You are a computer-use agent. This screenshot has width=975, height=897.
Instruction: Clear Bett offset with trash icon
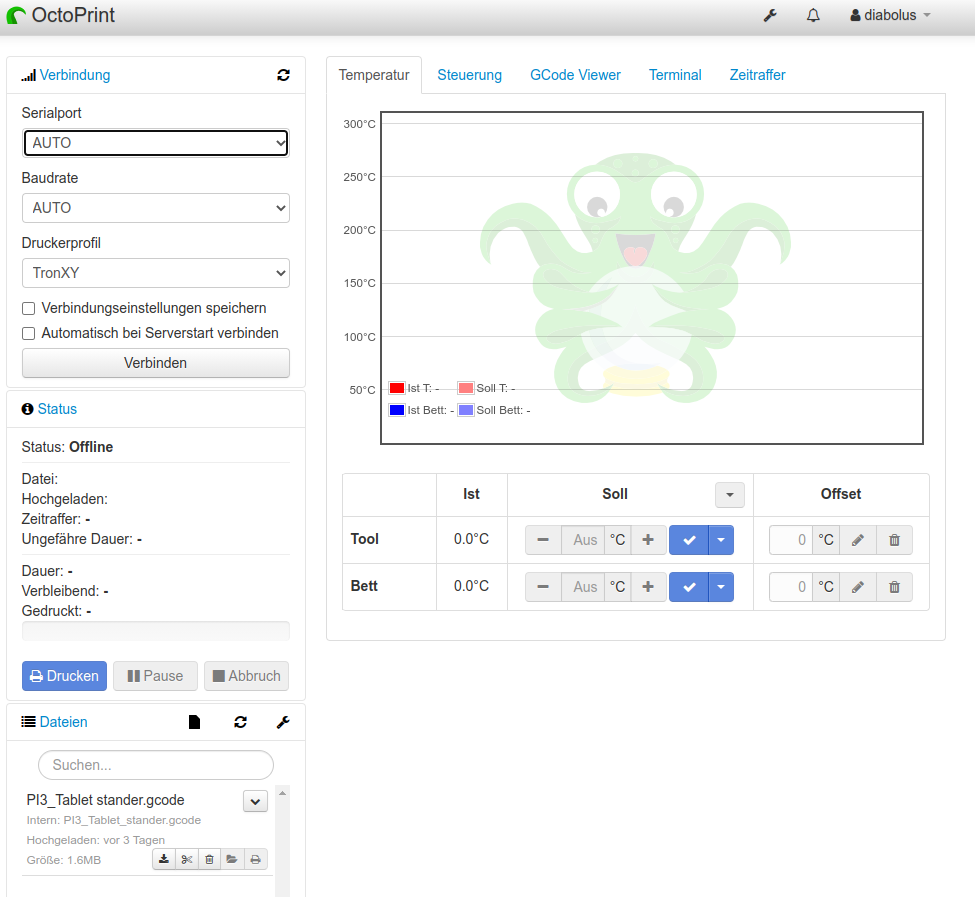[894, 587]
